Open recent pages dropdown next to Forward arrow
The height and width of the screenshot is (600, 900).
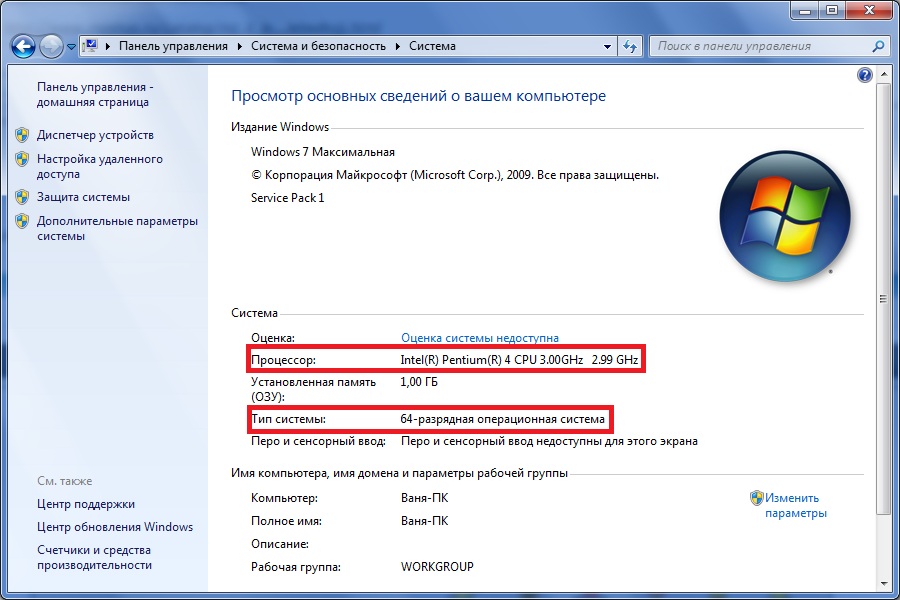point(71,47)
